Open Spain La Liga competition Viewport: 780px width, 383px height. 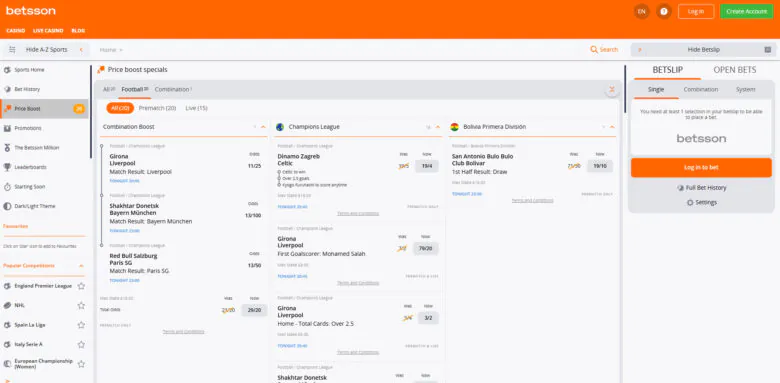(x=30, y=325)
